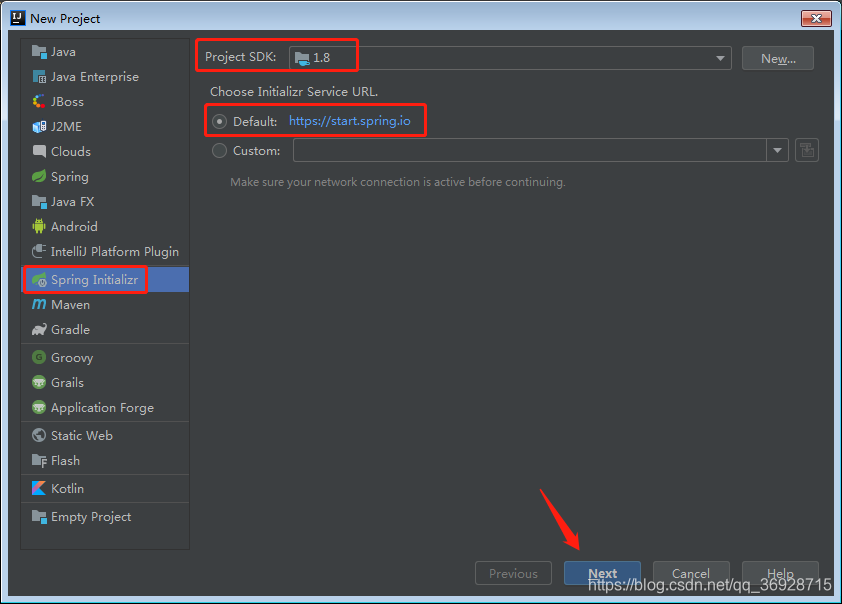This screenshot has width=842, height=604.
Task: Select the Custom service URL radio button
Action: (x=219, y=150)
